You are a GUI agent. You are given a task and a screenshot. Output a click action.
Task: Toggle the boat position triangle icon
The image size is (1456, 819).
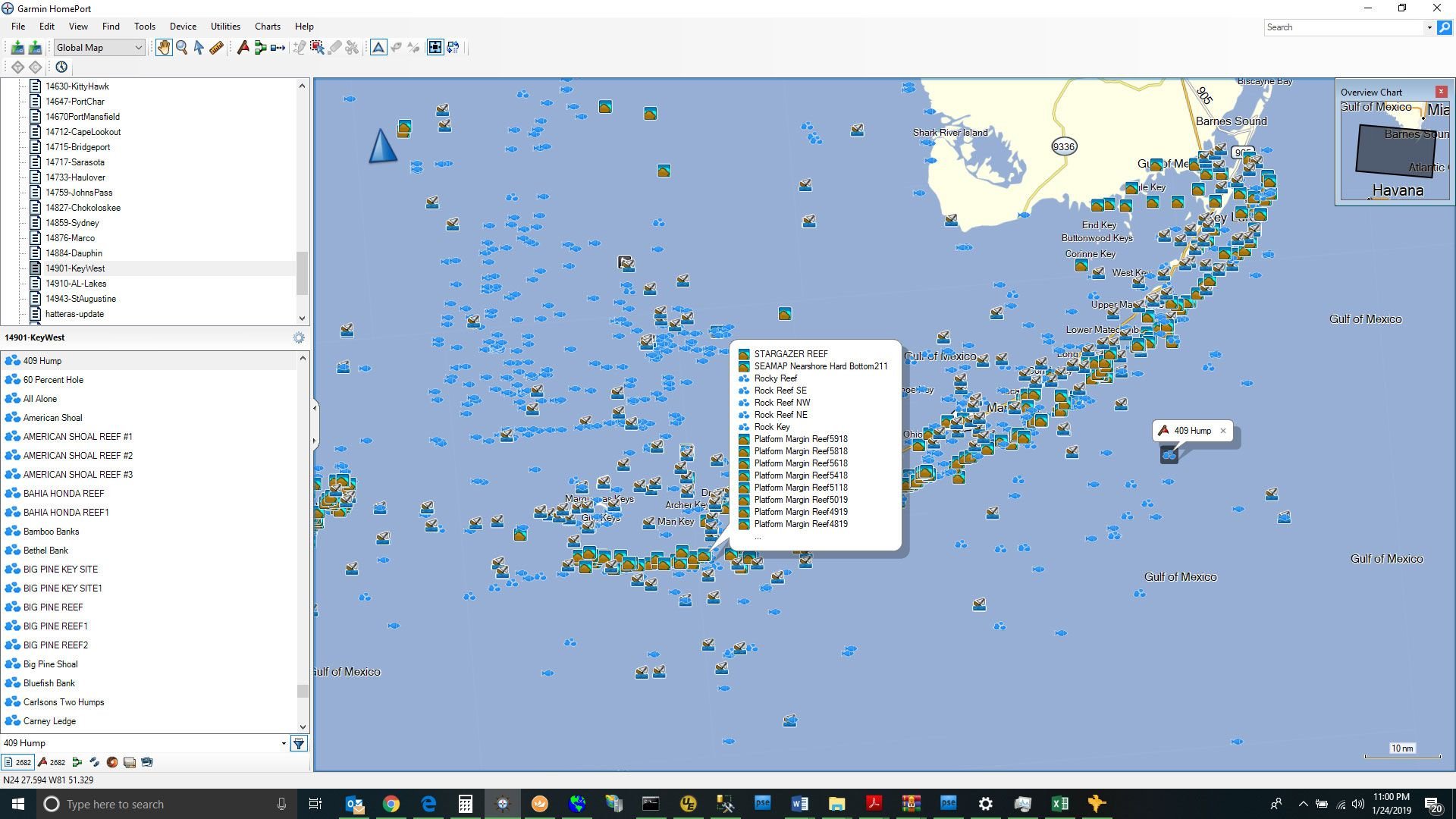point(378,48)
